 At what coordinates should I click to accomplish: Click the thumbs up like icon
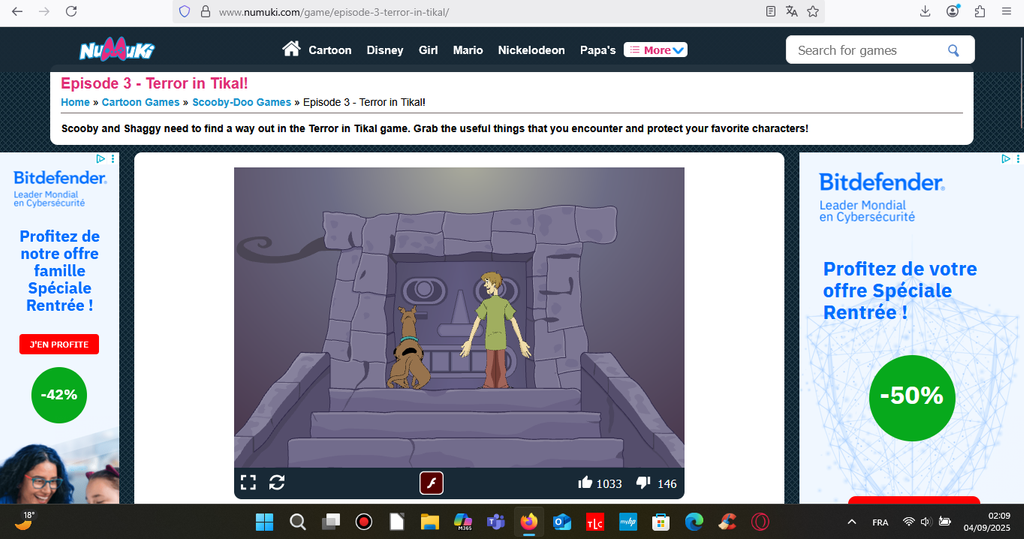tap(585, 483)
